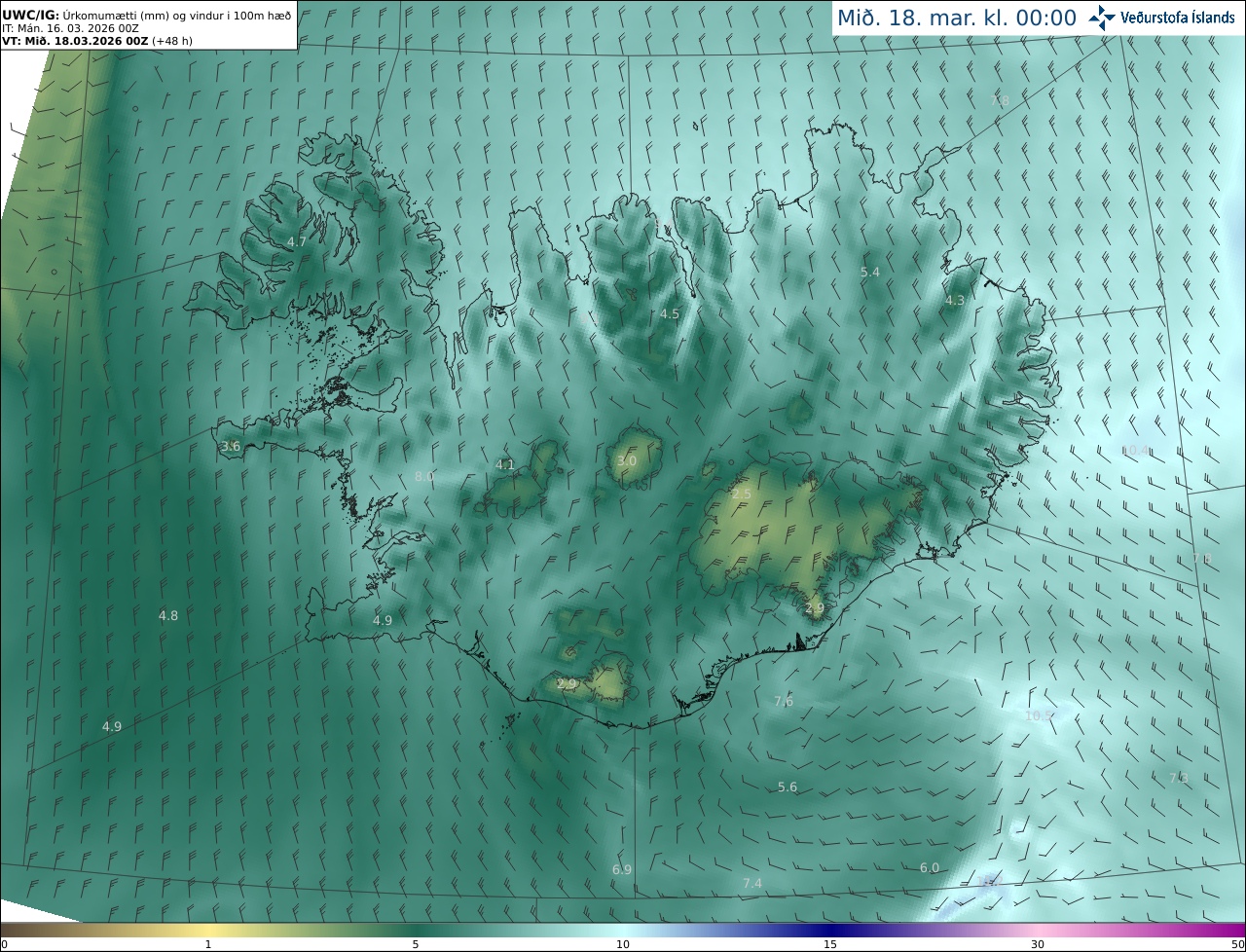This screenshot has width=1246, height=952.
Task: Click the 7.4 value on the map
Action: (x=752, y=883)
